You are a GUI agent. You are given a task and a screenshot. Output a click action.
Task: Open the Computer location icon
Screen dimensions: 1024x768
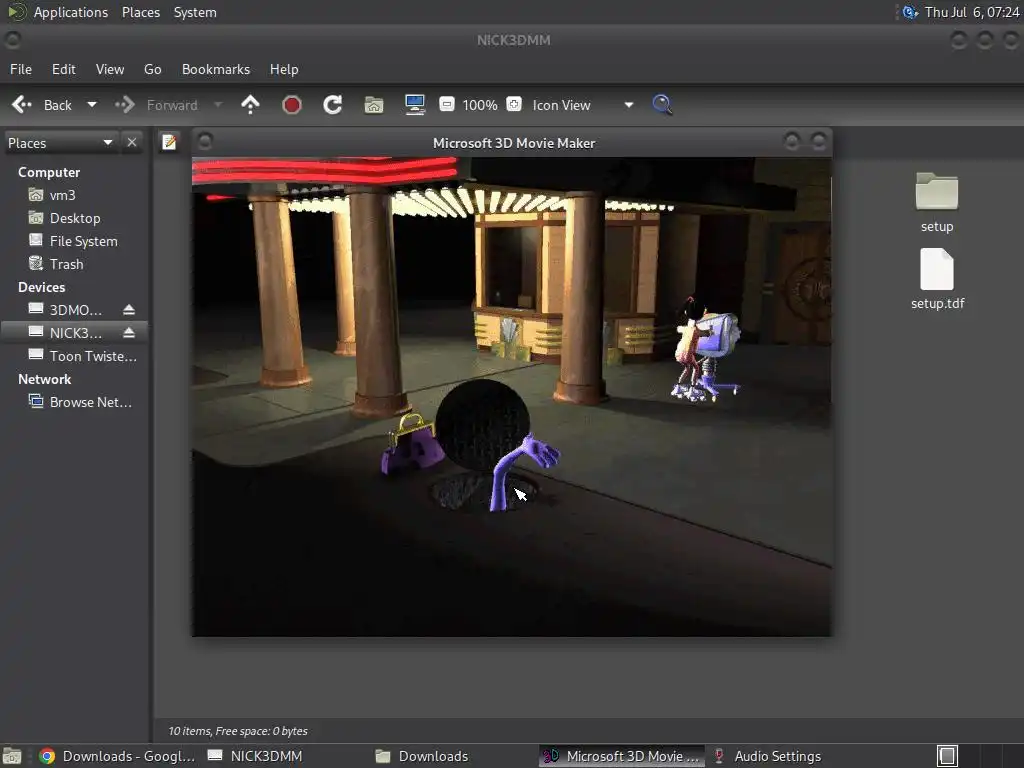pos(415,104)
